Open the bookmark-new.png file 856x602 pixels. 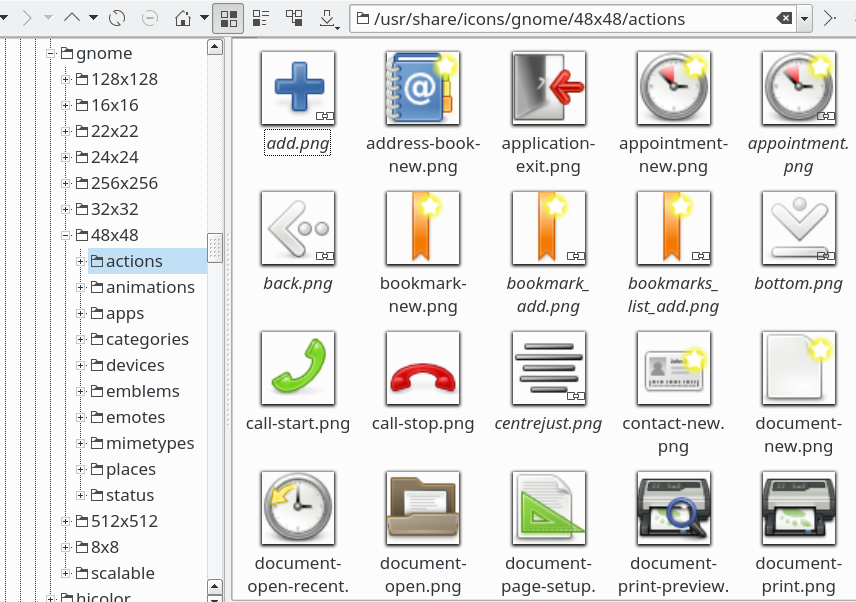pos(423,228)
